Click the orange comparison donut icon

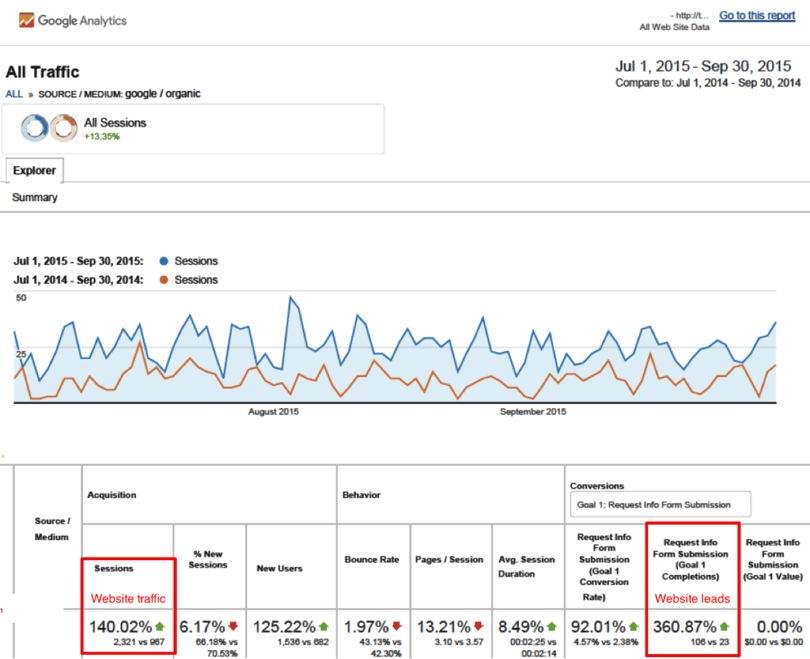coord(62,128)
